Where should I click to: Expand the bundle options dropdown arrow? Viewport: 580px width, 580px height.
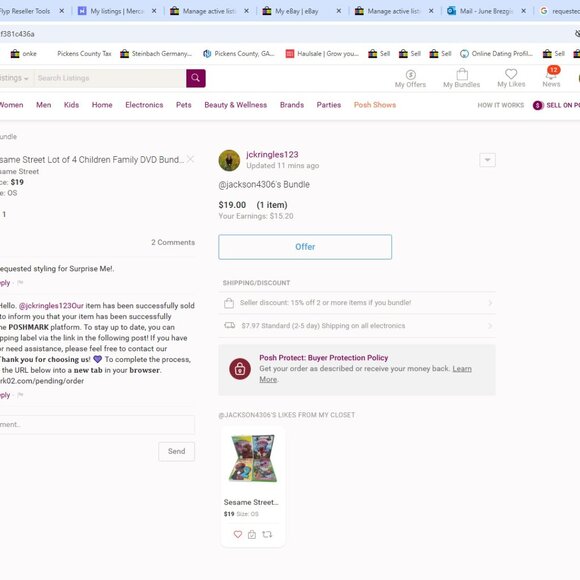coord(487,160)
